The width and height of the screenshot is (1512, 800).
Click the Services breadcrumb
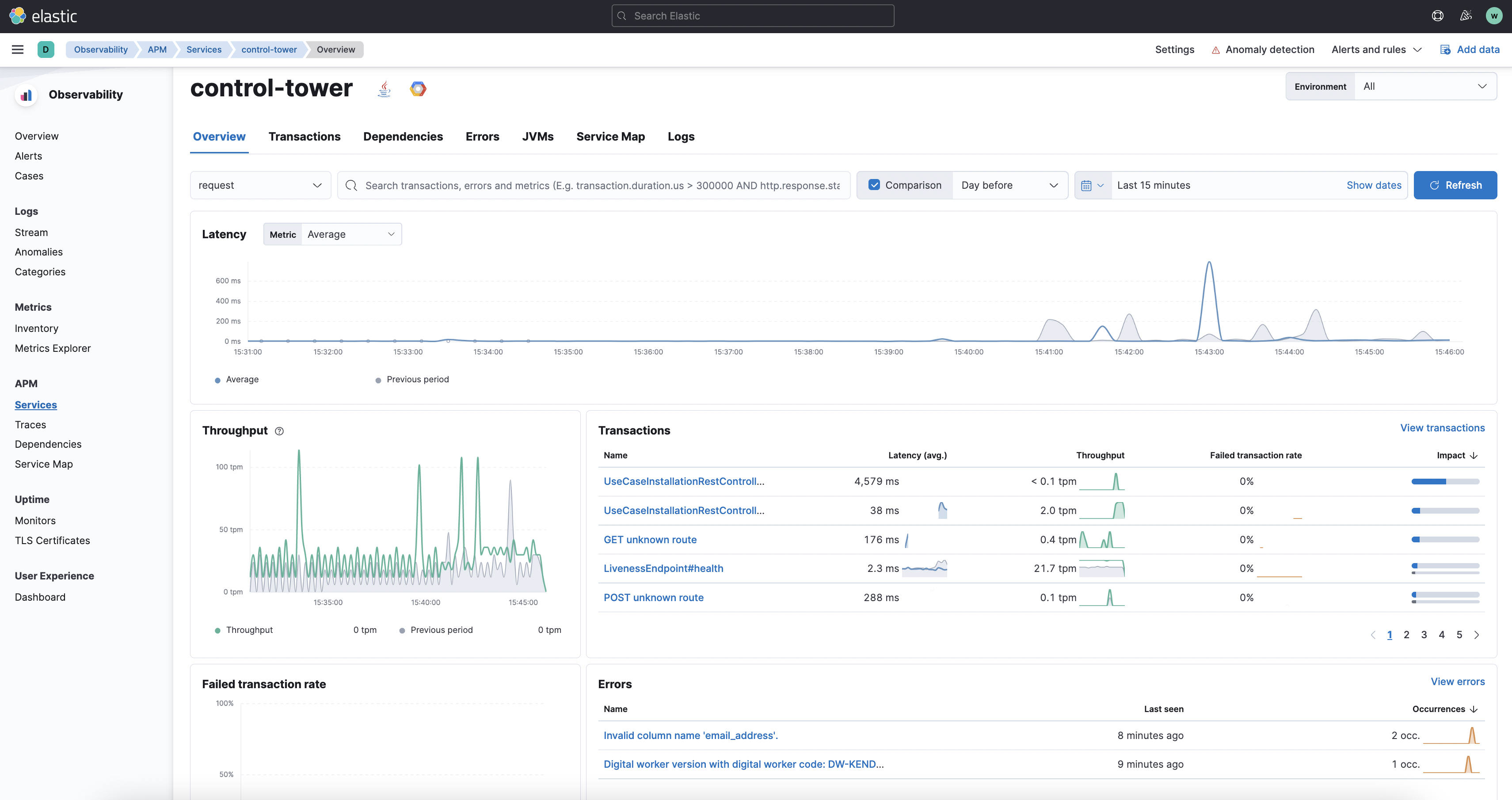click(x=204, y=50)
